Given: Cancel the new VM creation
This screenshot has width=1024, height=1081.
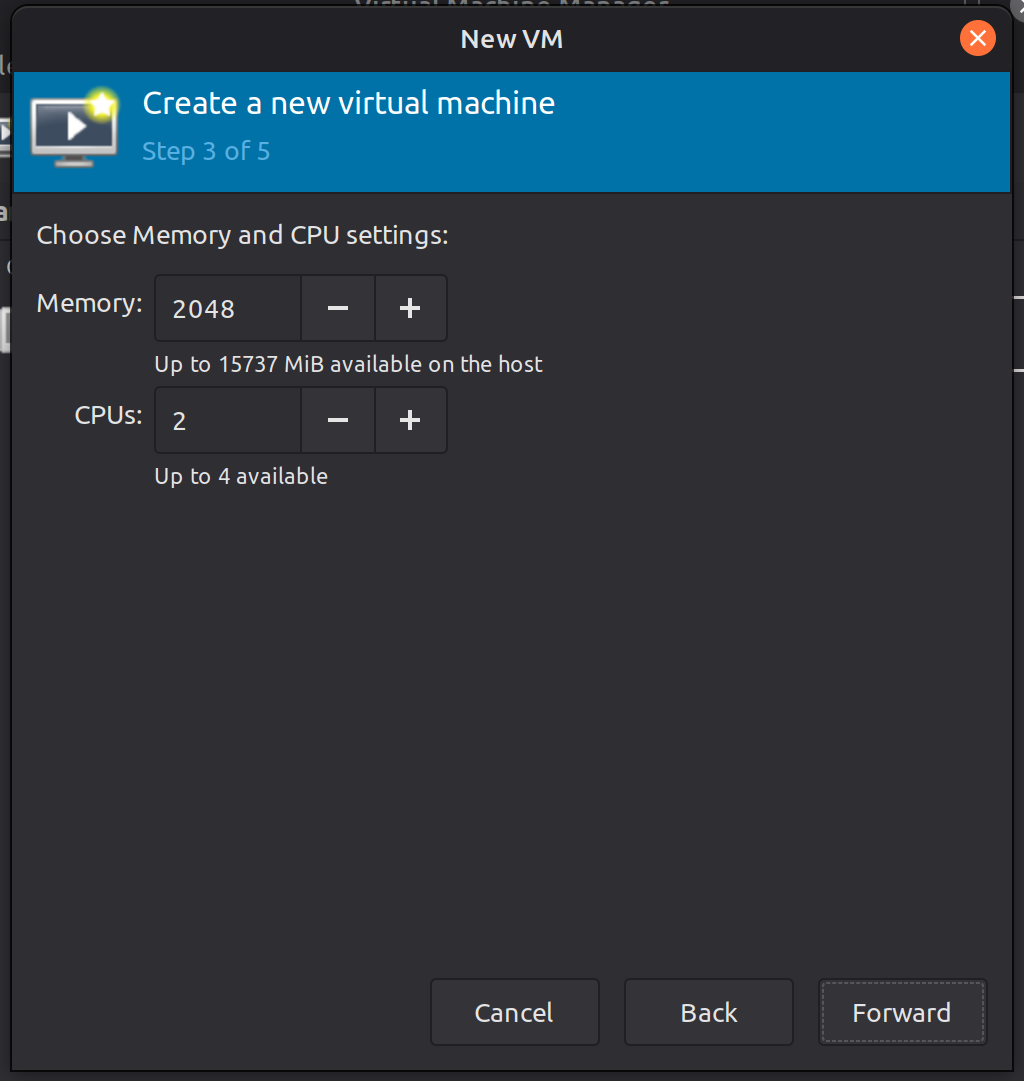Looking at the screenshot, I should [x=514, y=1012].
